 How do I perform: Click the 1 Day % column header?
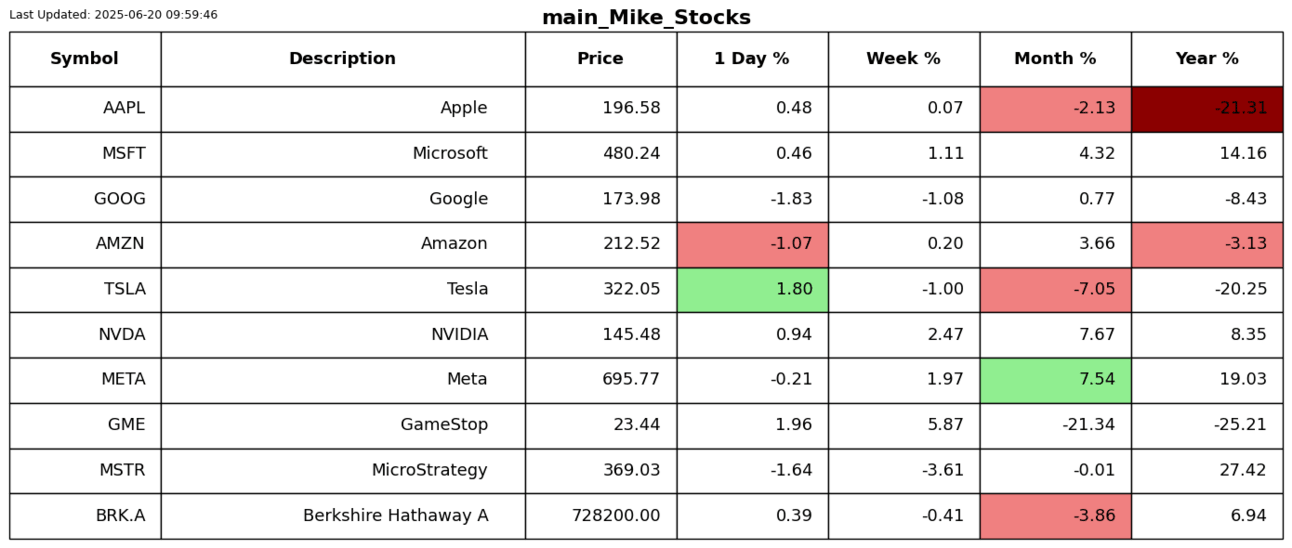pos(752,59)
